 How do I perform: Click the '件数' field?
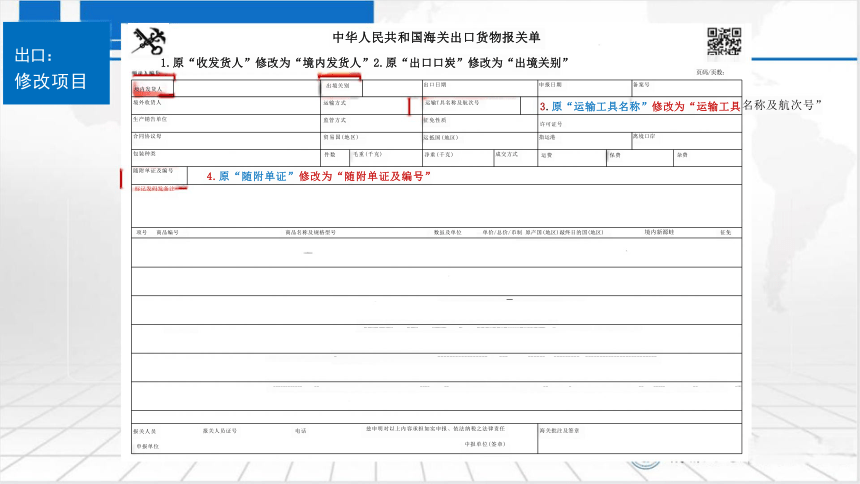335,157
